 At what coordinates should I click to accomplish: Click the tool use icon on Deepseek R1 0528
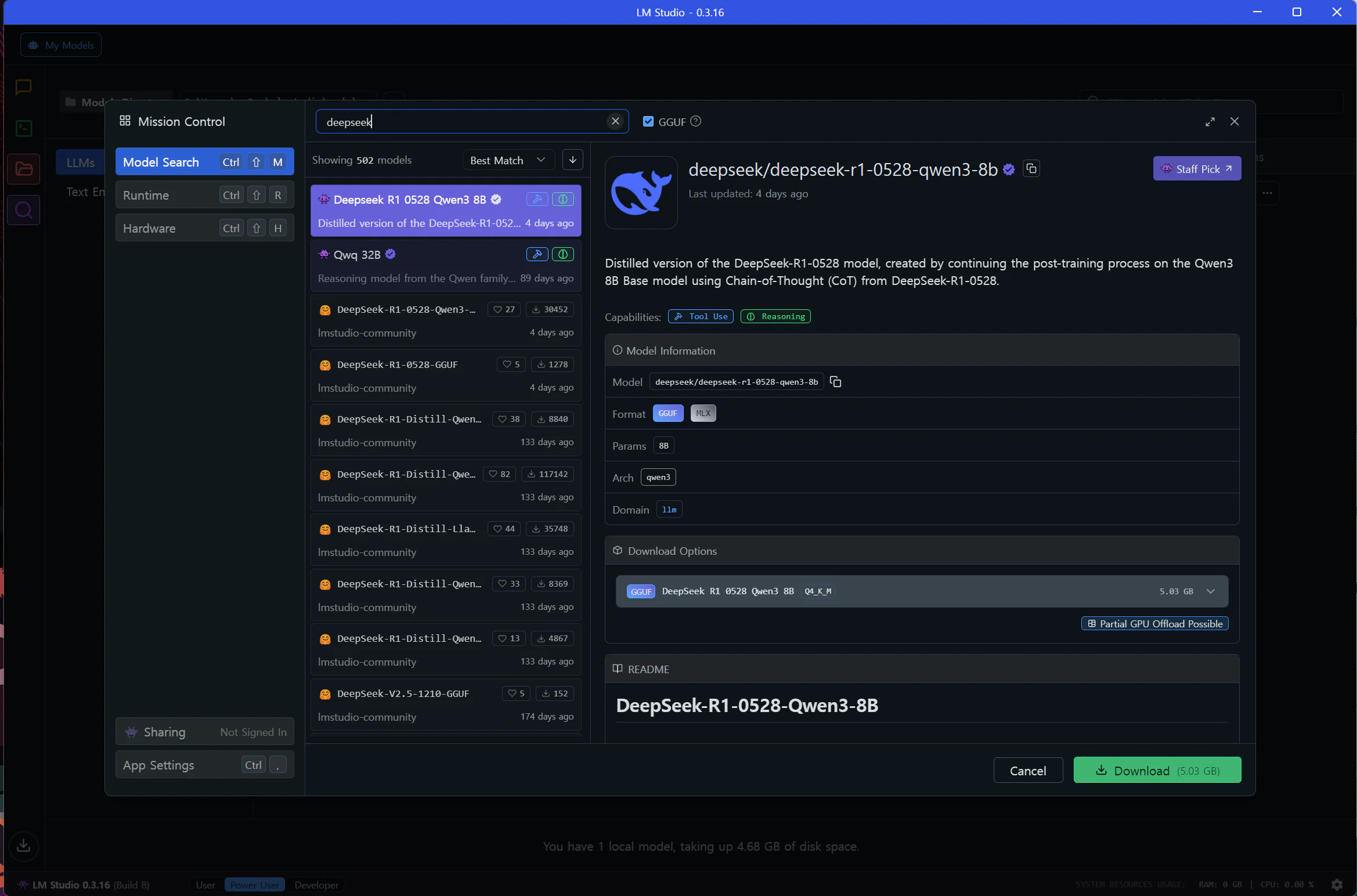pos(537,199)
